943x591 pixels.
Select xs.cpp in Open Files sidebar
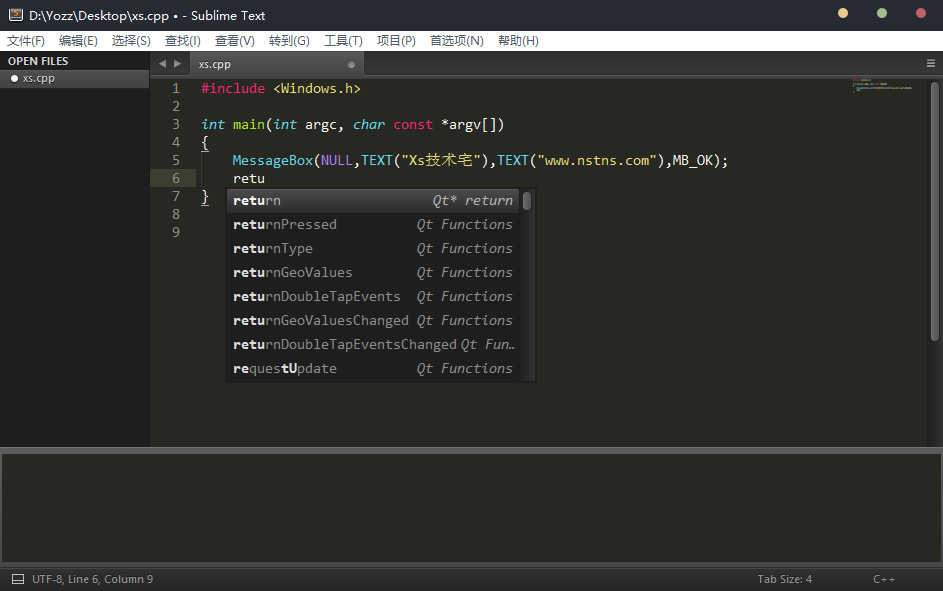75,79
